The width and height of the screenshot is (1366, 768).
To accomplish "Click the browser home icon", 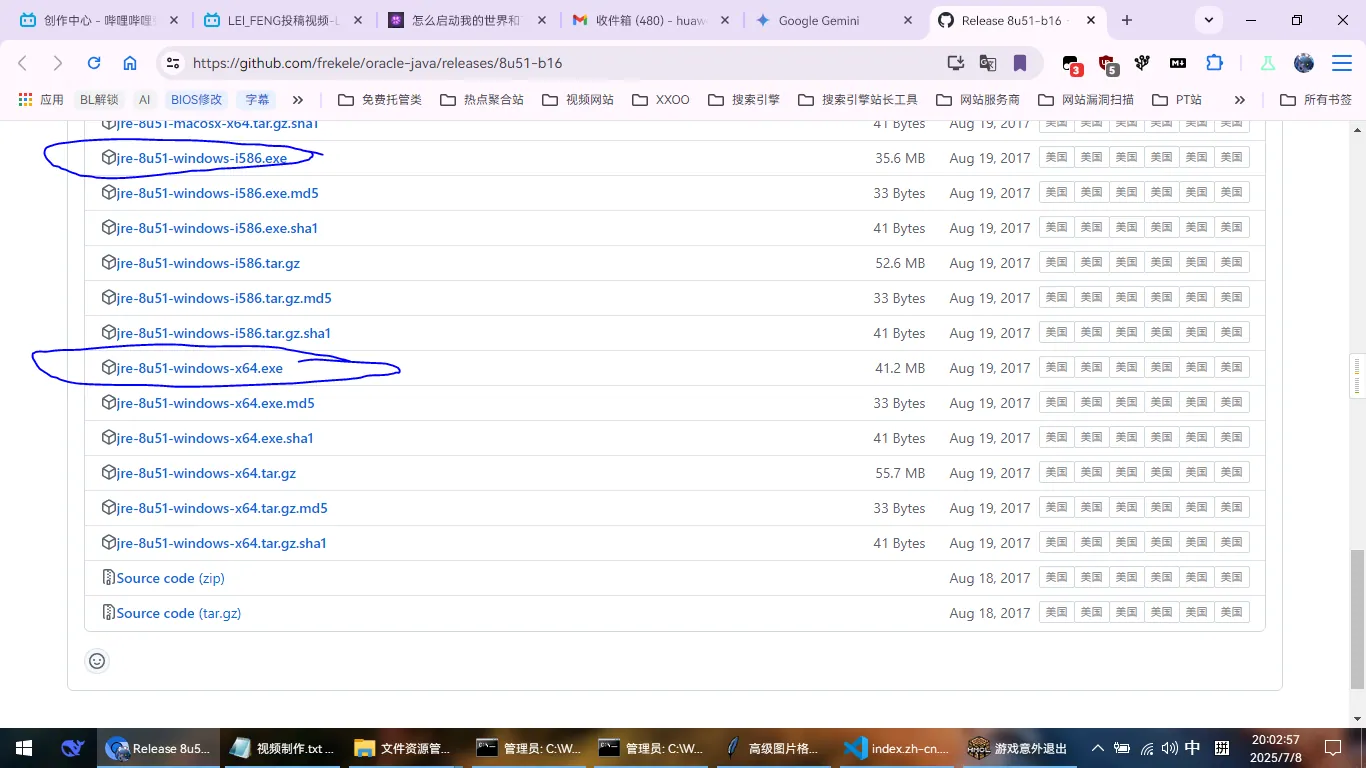I will point(130,63).
